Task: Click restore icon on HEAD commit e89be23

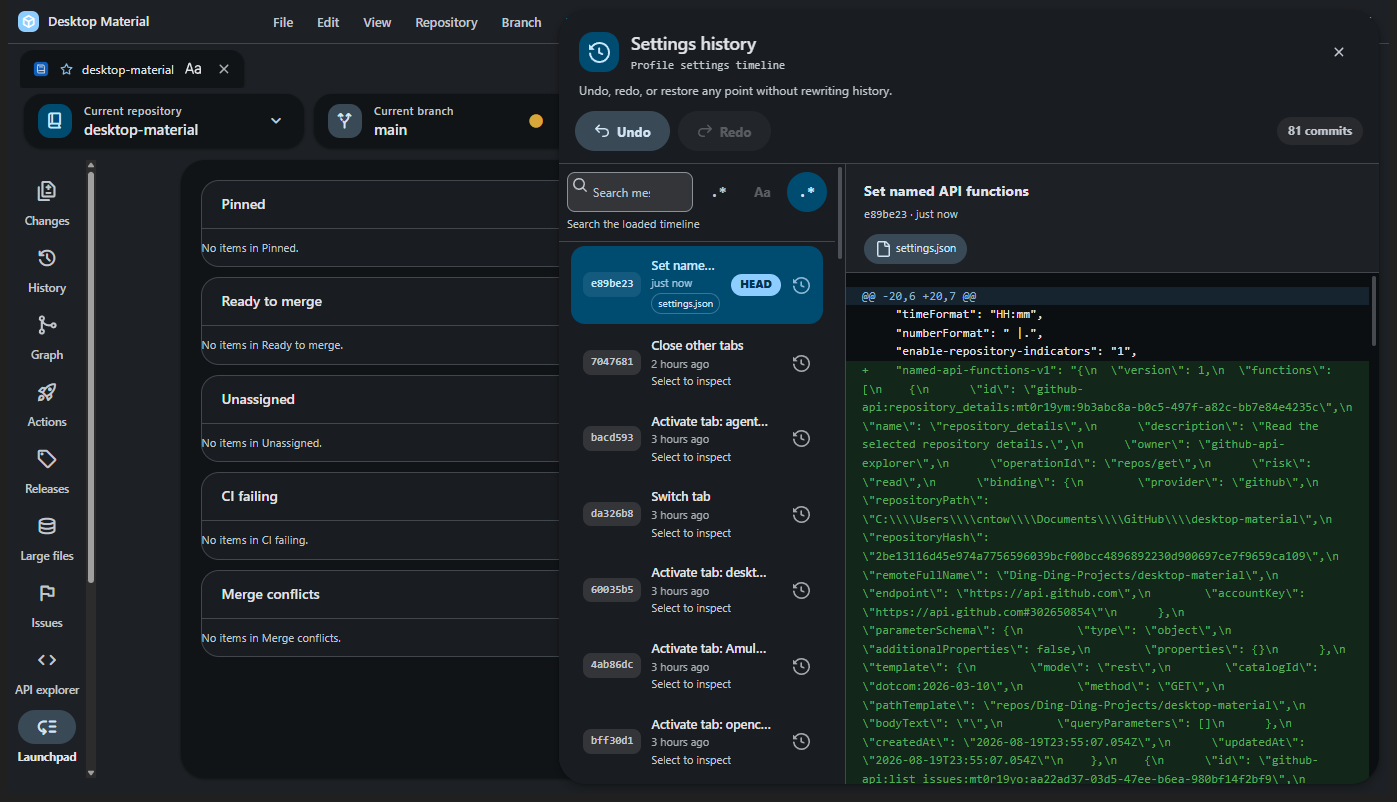Action: click(x=800, y=285)
